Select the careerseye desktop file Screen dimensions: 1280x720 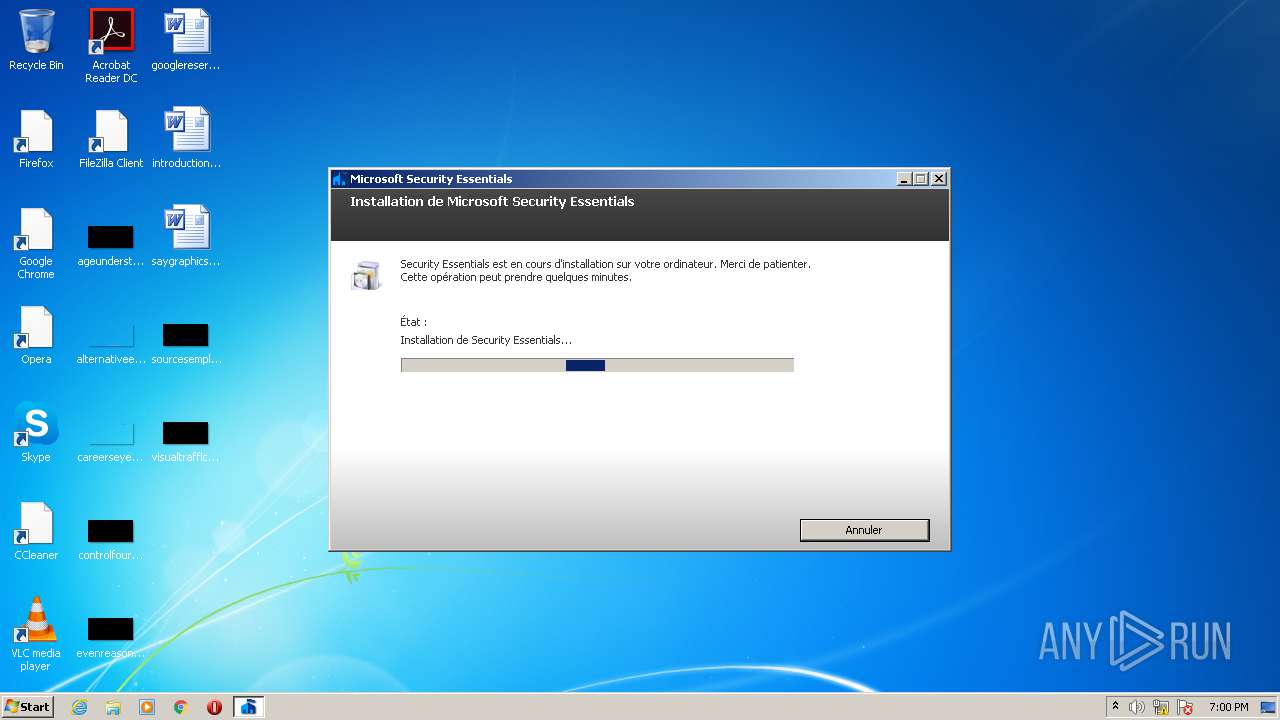click(111, 439)
